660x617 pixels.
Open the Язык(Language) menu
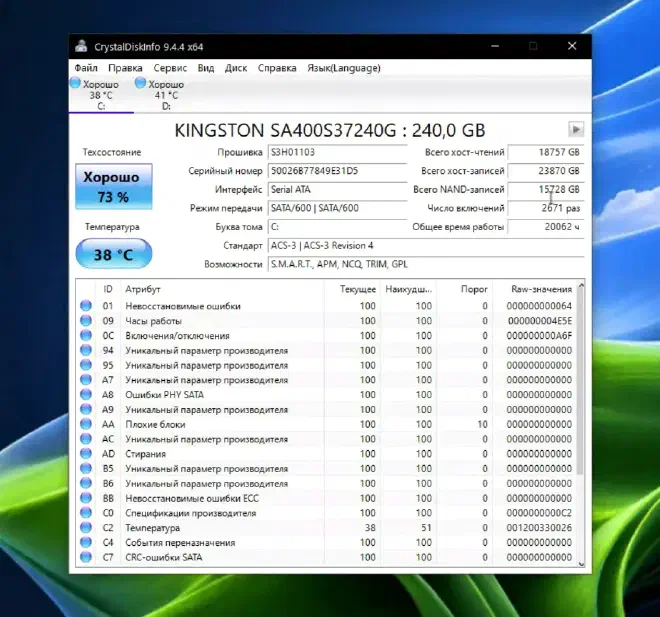click(x=343, y=68)
